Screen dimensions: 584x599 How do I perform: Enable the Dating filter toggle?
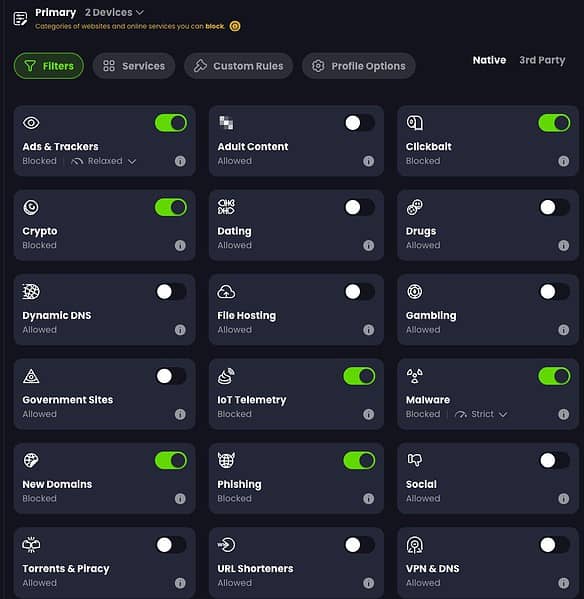coord(359,207)
